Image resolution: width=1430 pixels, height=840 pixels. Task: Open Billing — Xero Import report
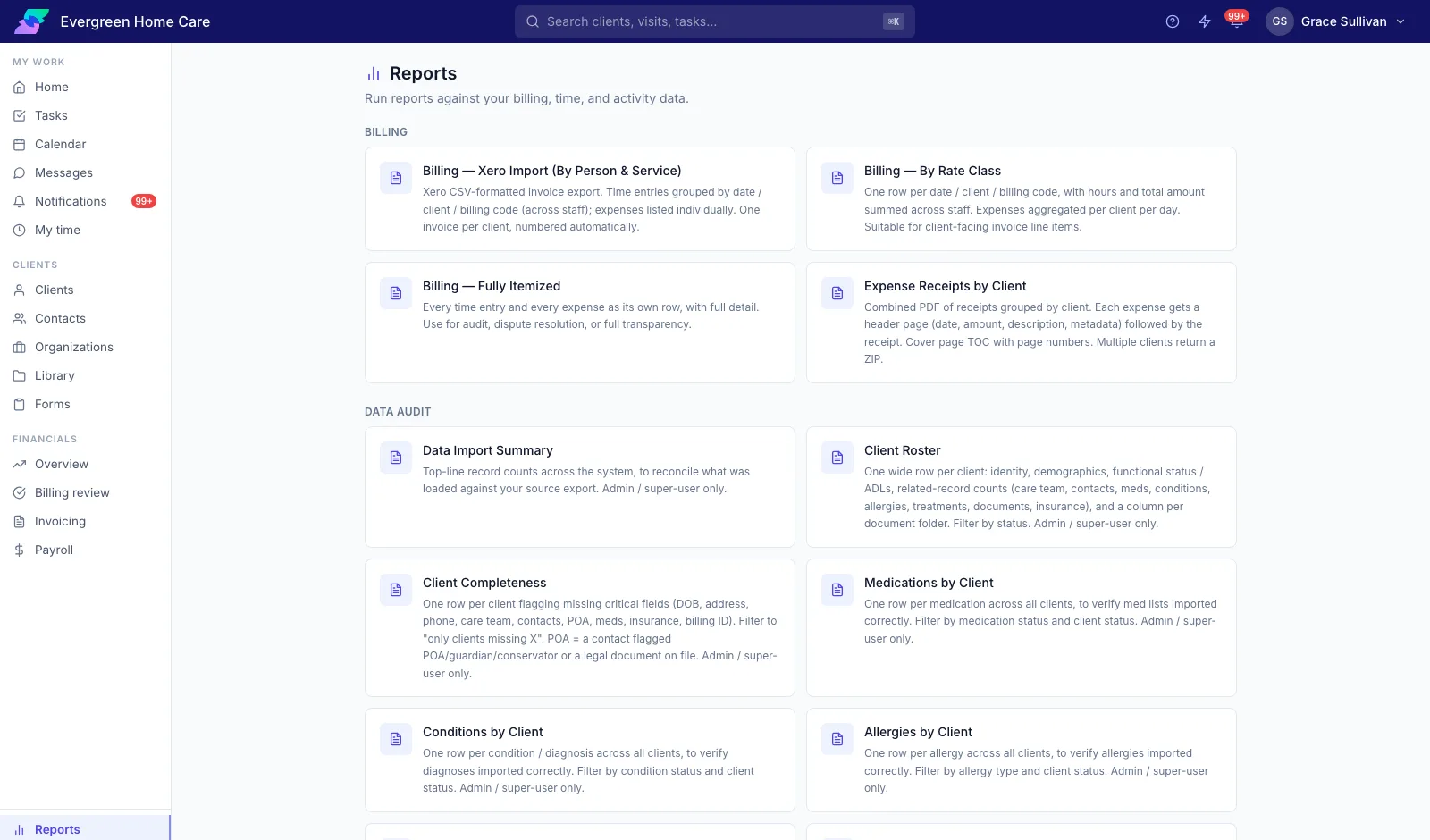click(580, 198)
